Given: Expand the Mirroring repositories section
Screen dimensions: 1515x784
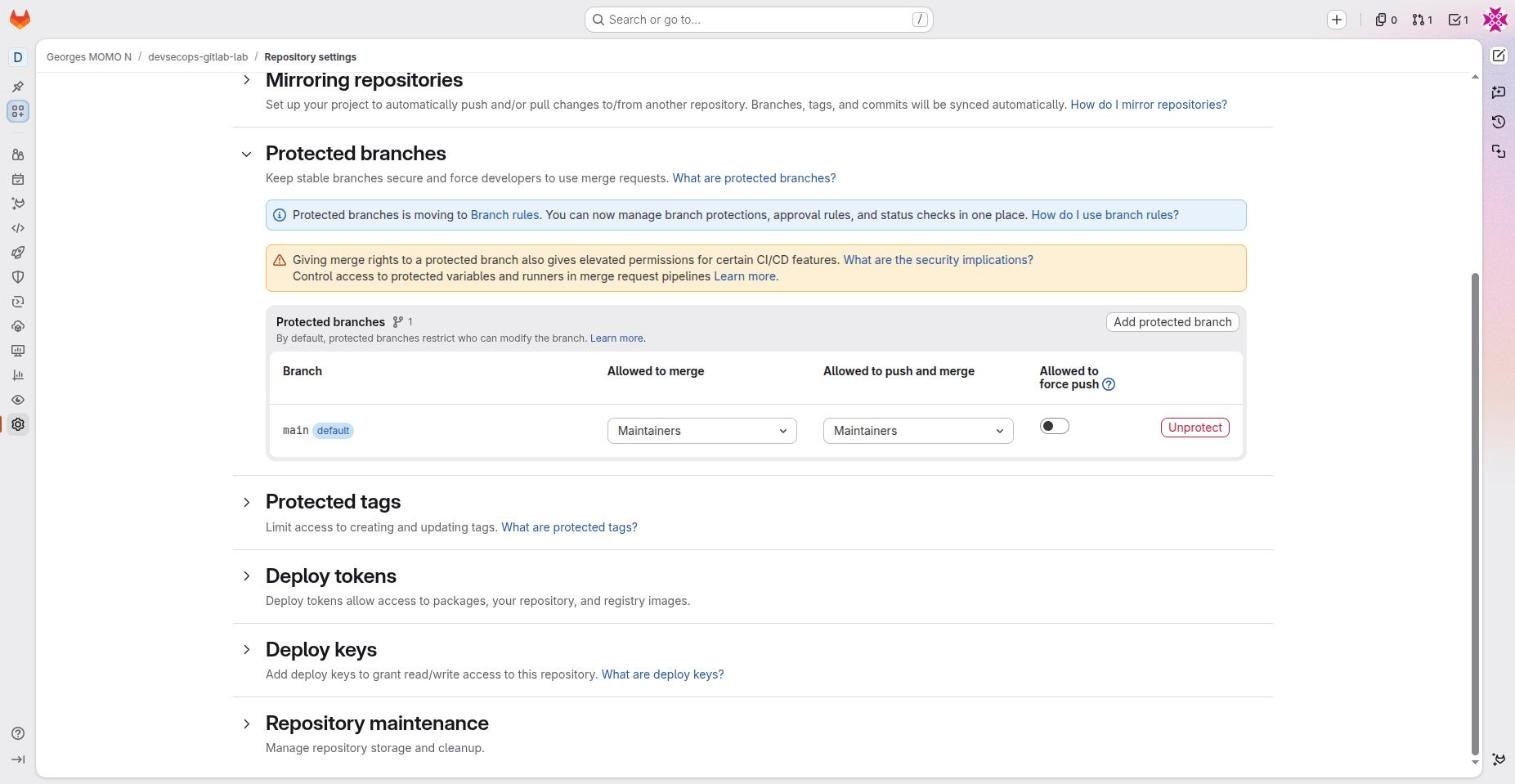Looking at the screenshot, I should 246,80.
